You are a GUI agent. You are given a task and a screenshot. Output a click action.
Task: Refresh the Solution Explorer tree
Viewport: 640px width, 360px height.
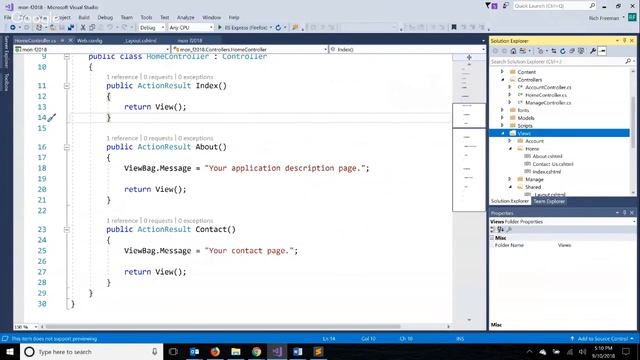click(562, 51)
